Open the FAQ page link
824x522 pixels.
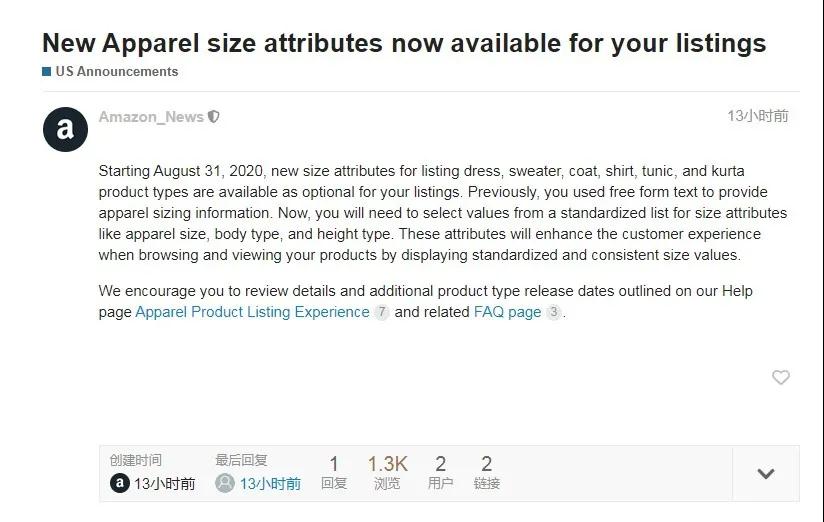click(x=507, y=312)
